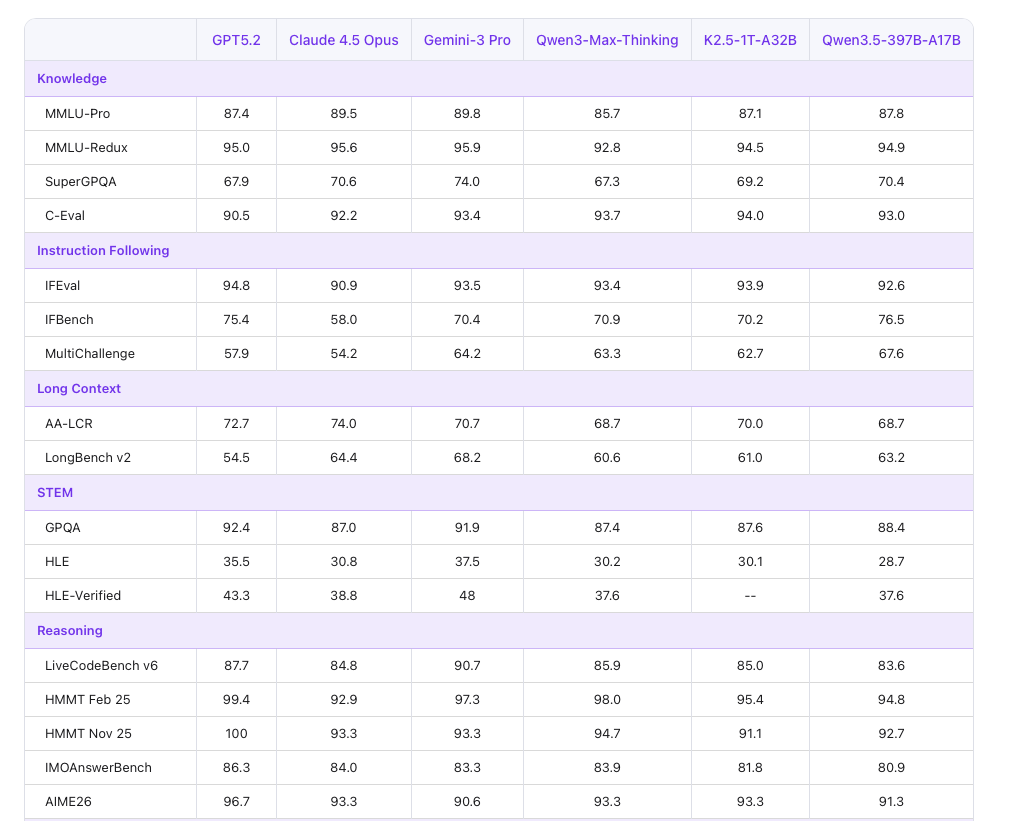
Task: Click the 28.7 HLE score for Qwen3.5
Action: 891,562
